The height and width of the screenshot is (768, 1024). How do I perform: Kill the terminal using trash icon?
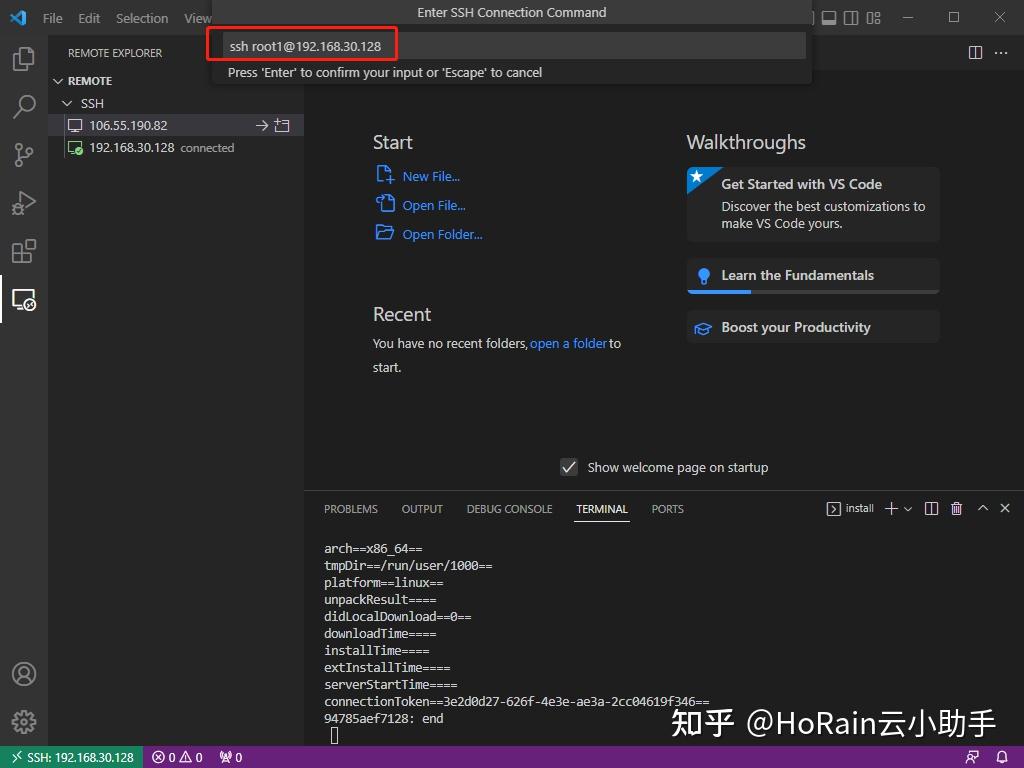click(956, 508)
